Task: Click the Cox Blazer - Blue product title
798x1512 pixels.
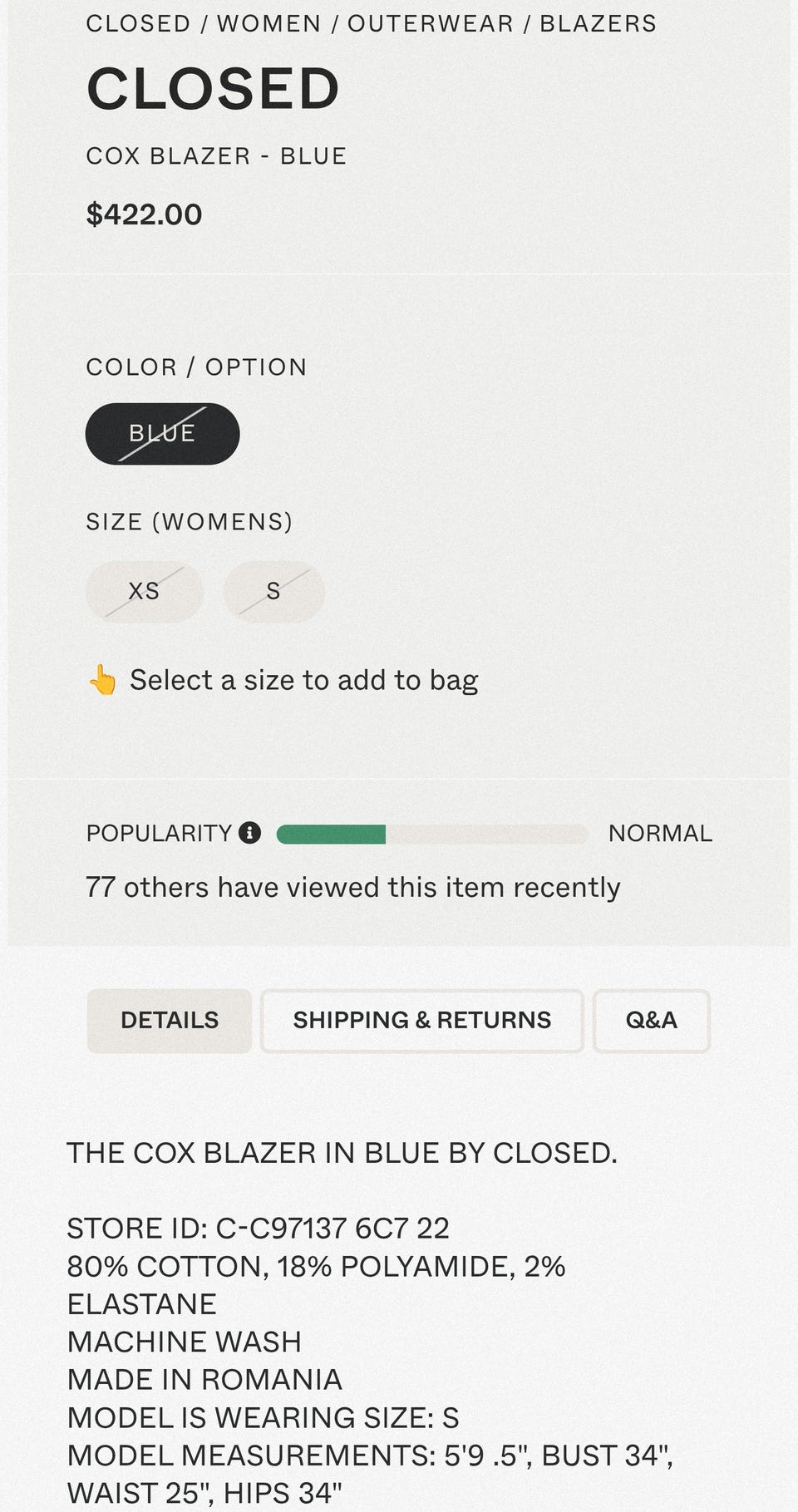Action: coord(216,156)
